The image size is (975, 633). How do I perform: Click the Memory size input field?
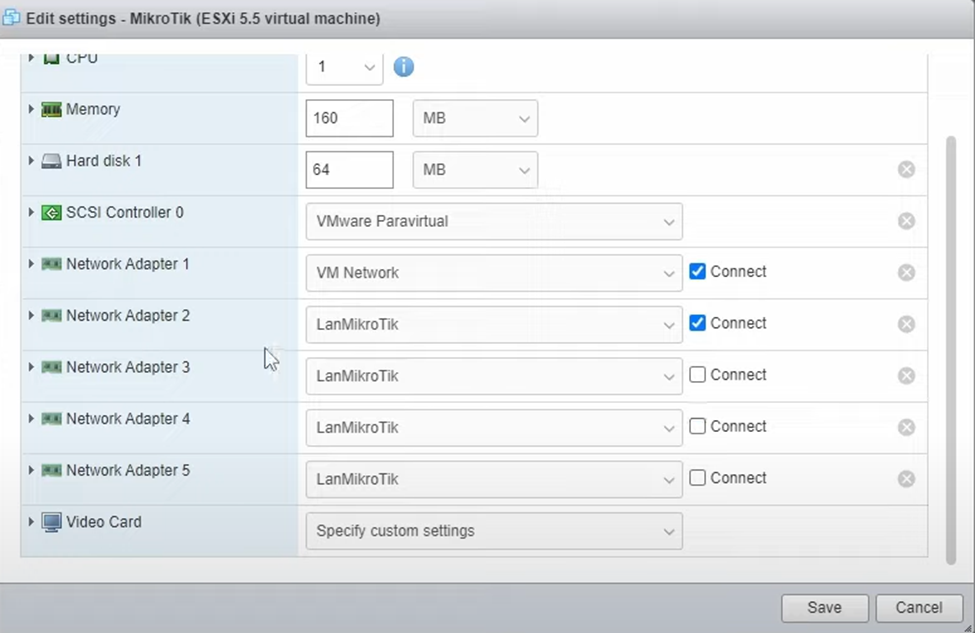(349, 118)
